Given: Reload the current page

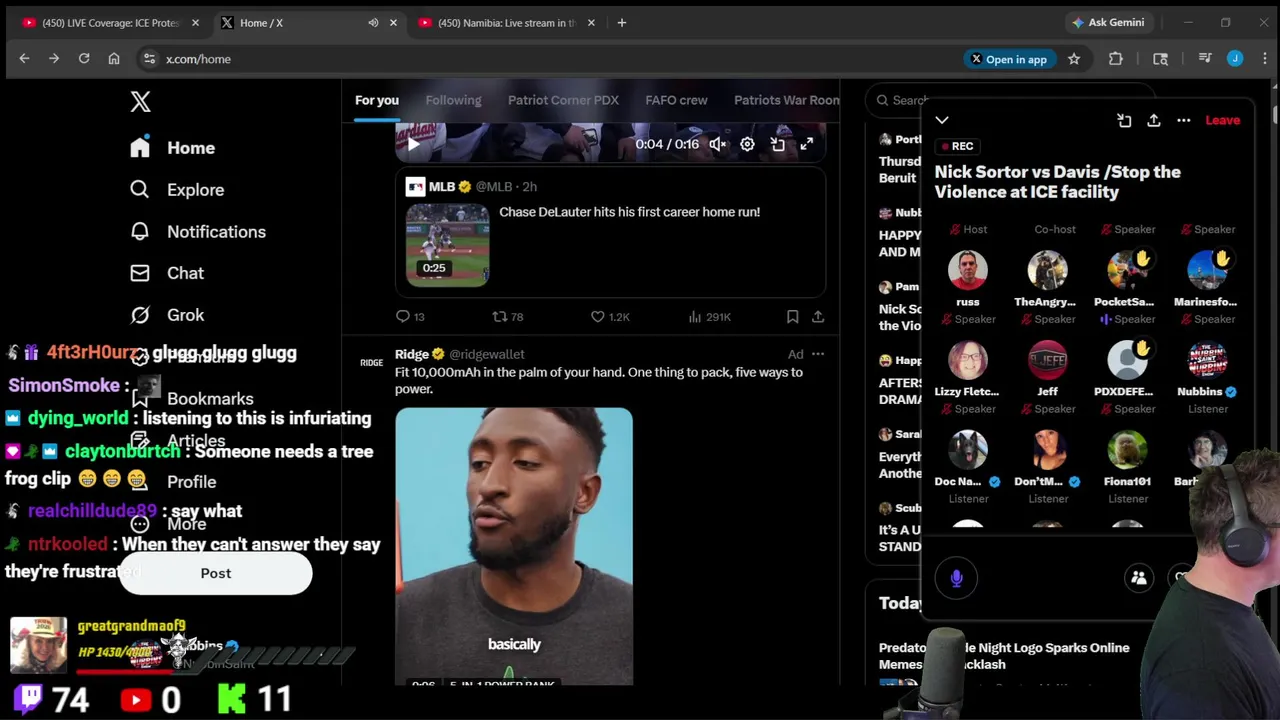Looking at the screenshot, I should coord(84,59).
